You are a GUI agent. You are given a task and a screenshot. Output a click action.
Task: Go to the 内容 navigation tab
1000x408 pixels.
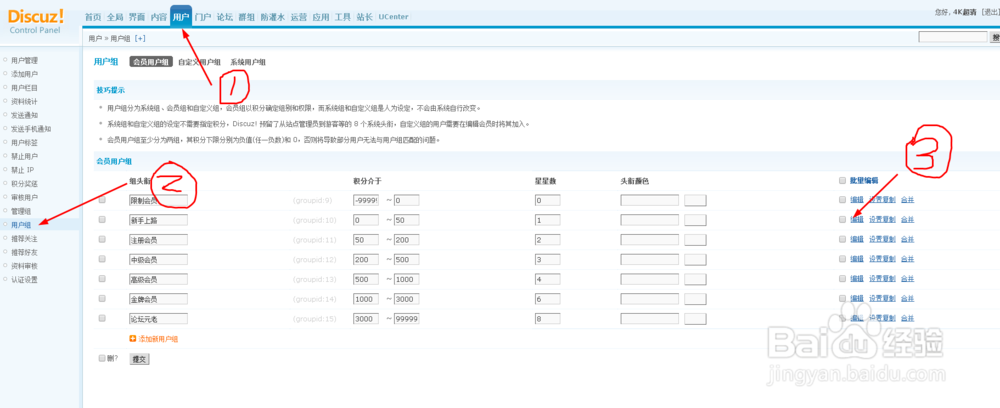[x=158, y=17]
